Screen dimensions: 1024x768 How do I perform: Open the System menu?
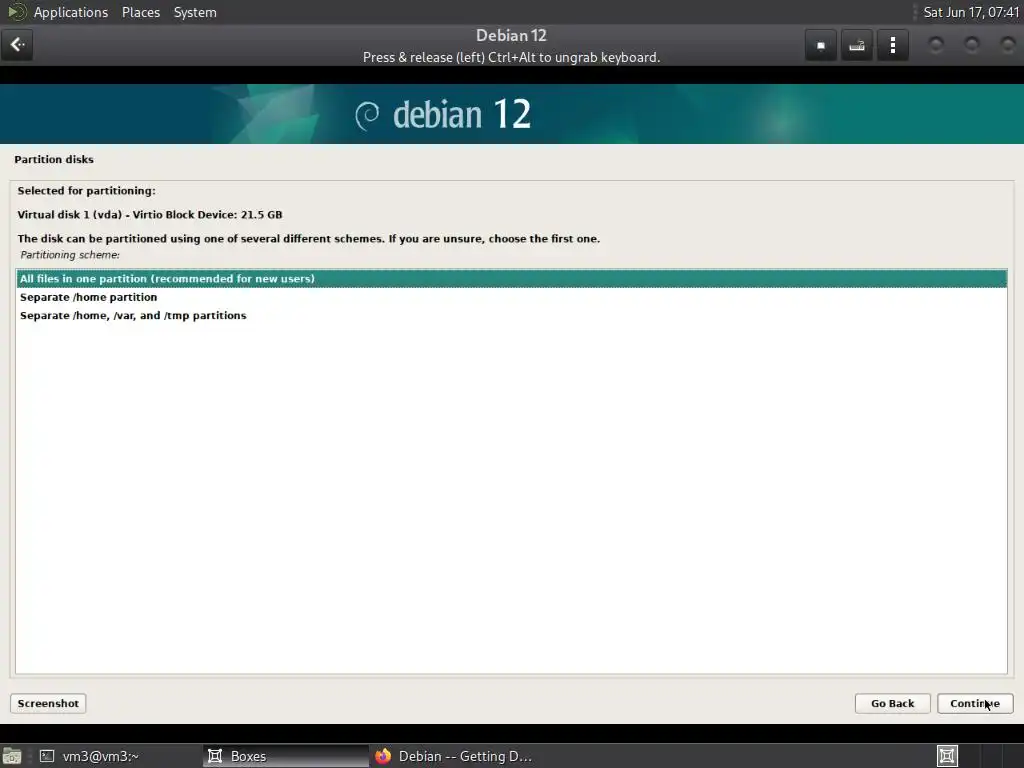(195, 12)
